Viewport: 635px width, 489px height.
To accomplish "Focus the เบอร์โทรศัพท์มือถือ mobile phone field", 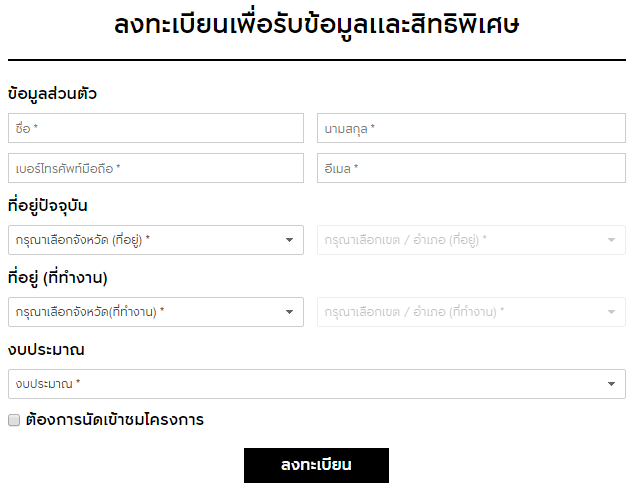I will 155,168.
